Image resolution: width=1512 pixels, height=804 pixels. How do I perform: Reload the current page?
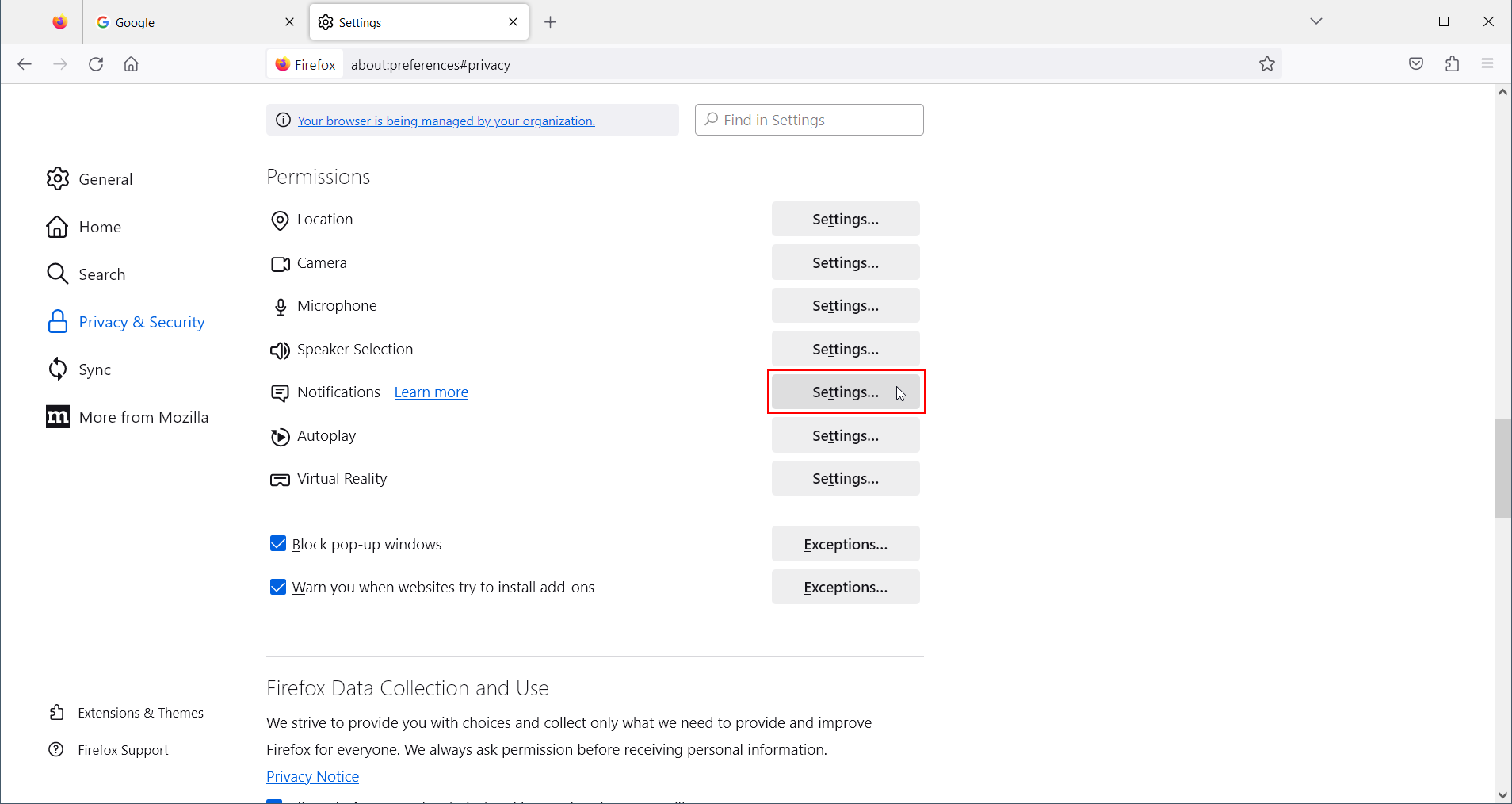(x=96, y=64)
